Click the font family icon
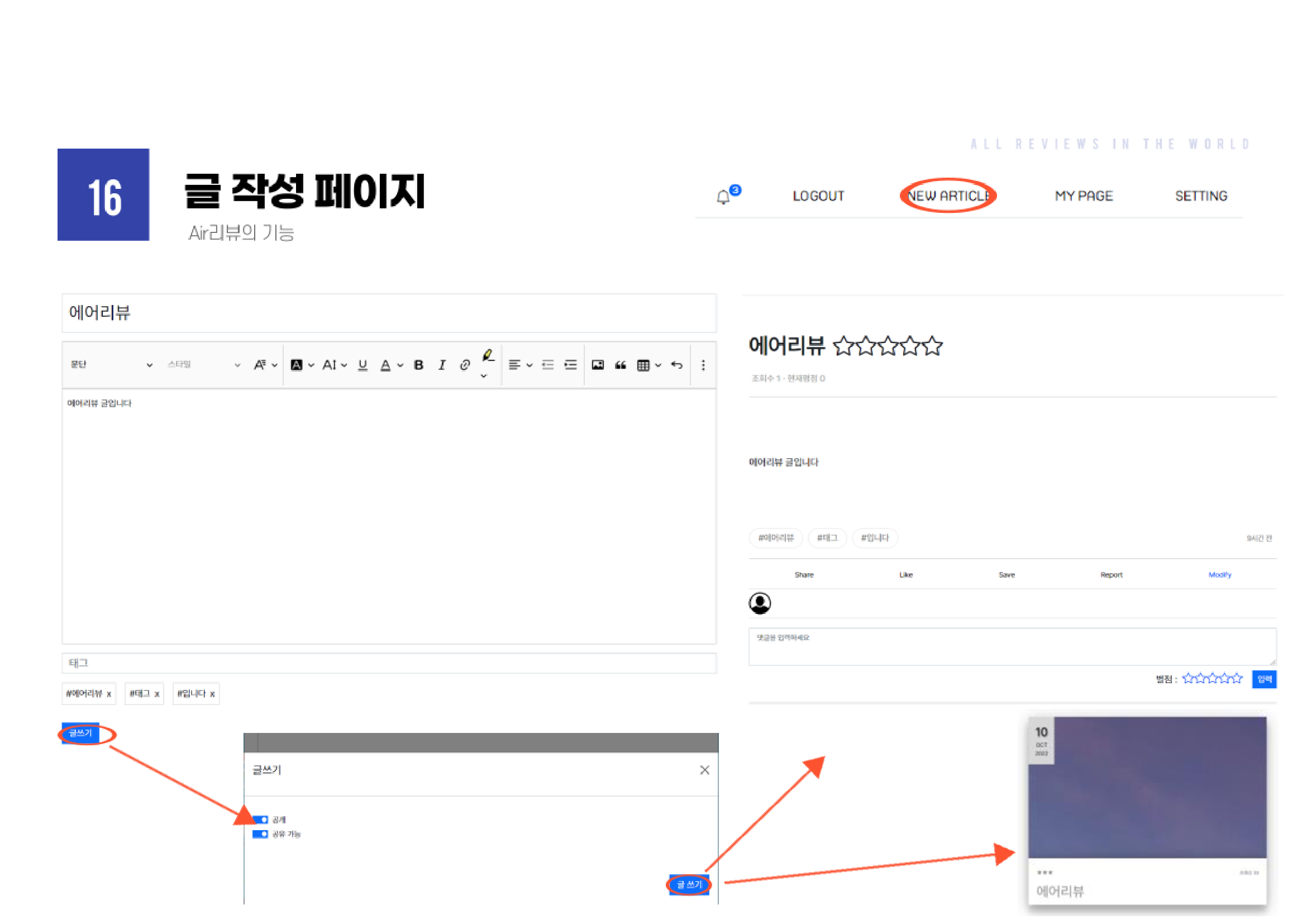Image resolution: width=1307 pixels, height=924 pixels. coord(260,365)
